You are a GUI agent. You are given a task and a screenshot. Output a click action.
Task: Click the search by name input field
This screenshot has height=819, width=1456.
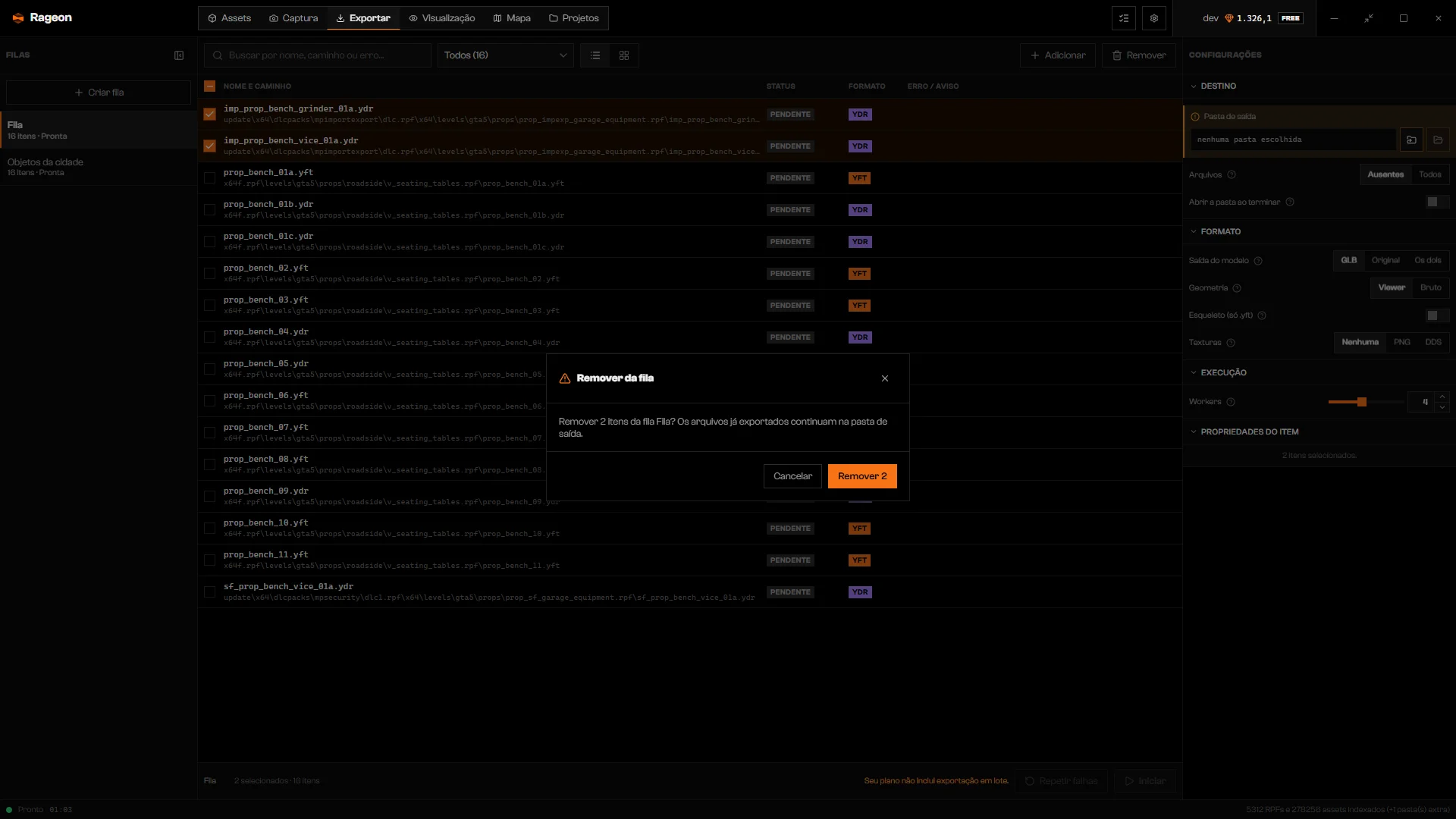coord(318,55)
